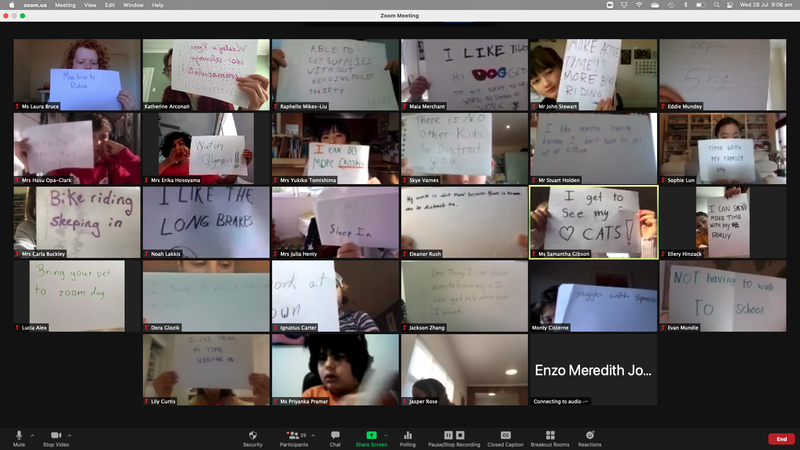Viewport: 800px width, 450px height.
Task: Open Breakout Rooms
Action: click(549, 435)
